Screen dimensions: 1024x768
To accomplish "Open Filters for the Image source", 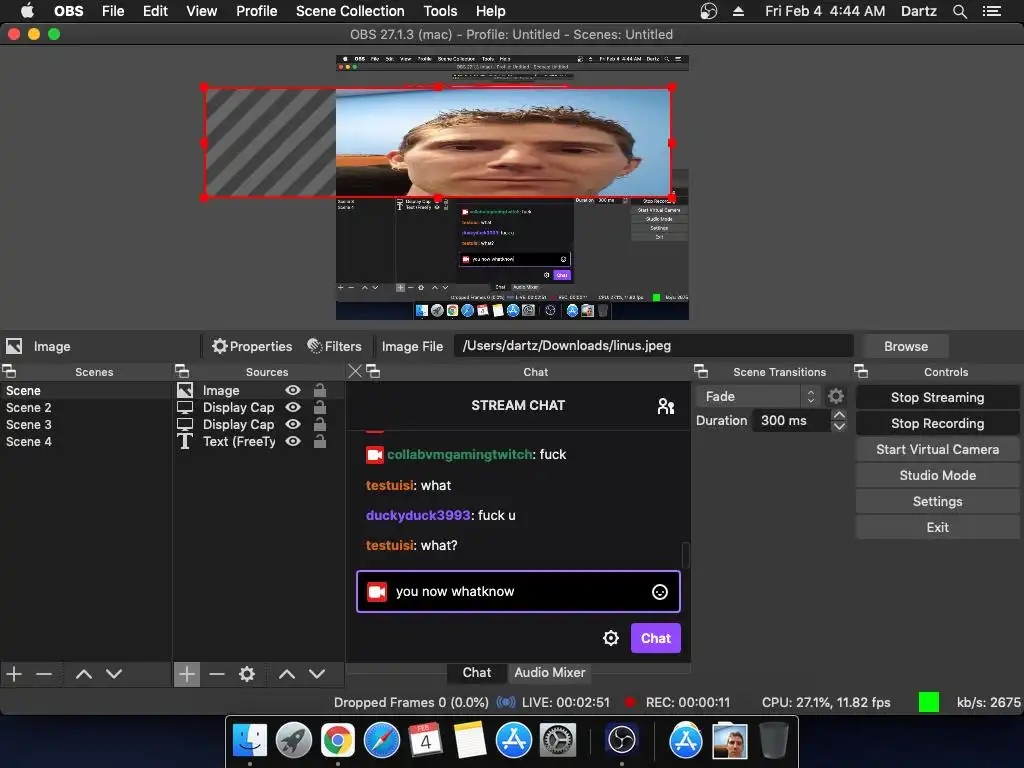I will (x=334, y=346).
